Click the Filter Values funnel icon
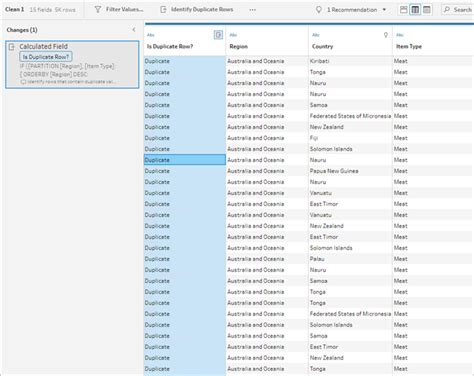 pos(97,10)
